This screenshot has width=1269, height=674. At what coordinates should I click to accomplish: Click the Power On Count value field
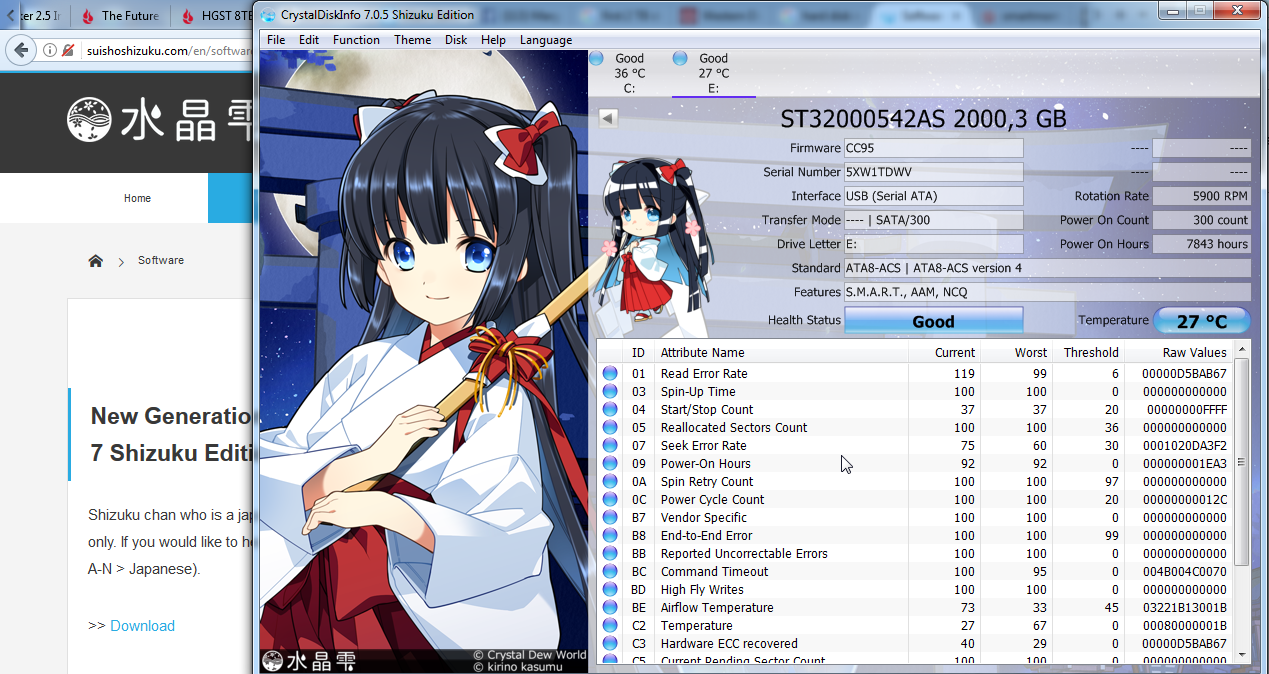point(1202,220)
